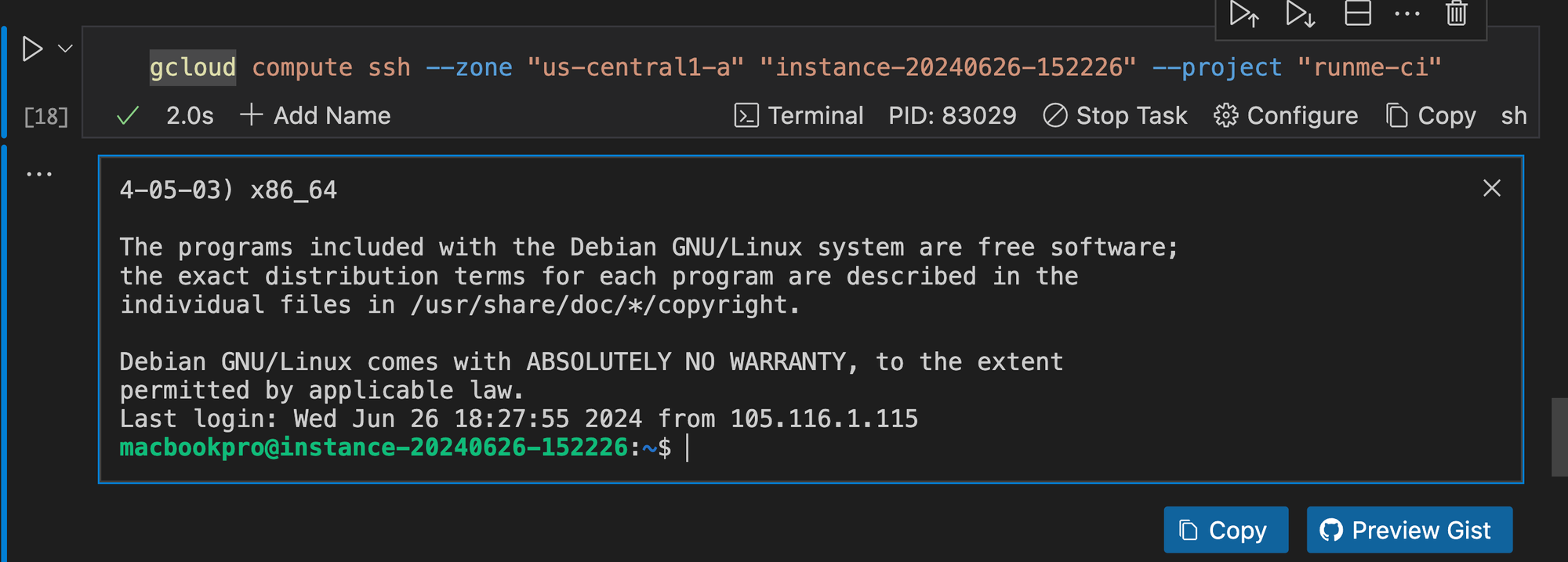Stop the running SSH task
This screenshot has height=562, width=1568.
click(x=1115, y=115)
